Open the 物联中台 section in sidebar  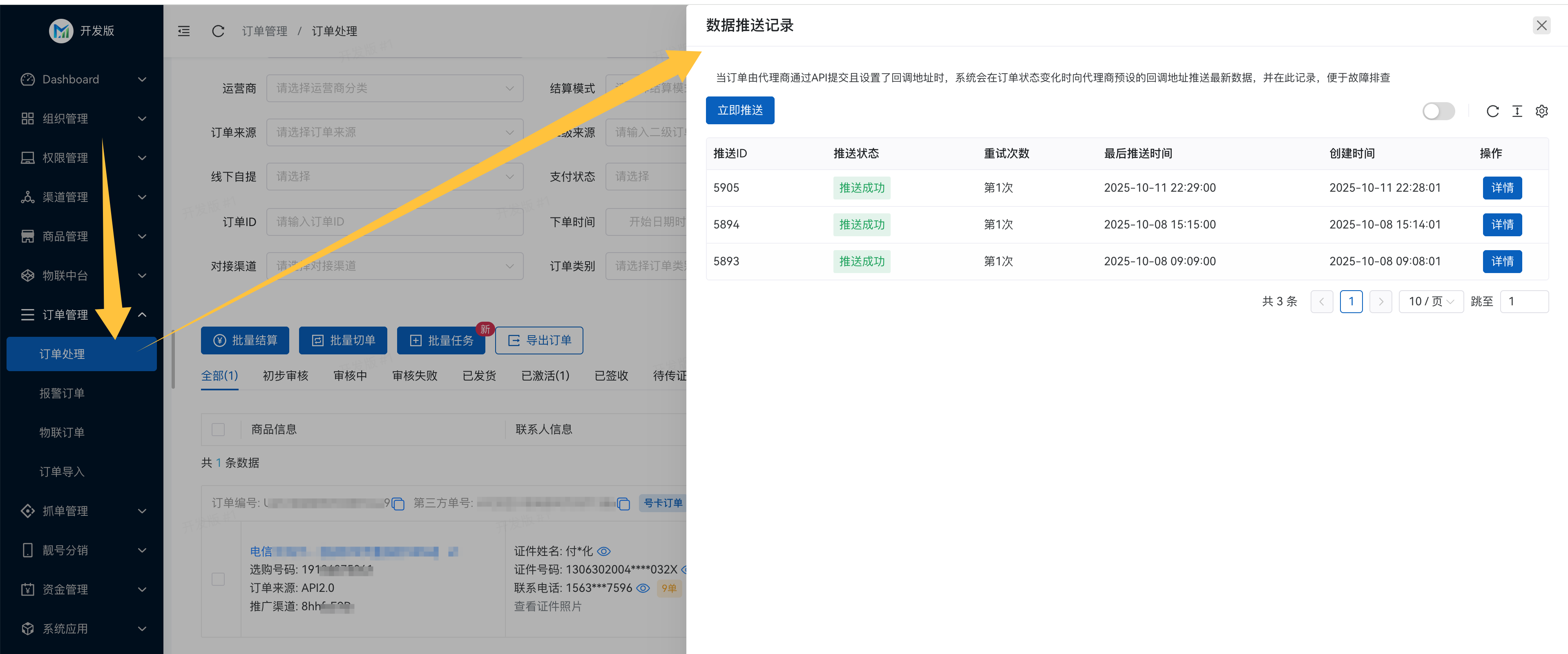point(65,275)
